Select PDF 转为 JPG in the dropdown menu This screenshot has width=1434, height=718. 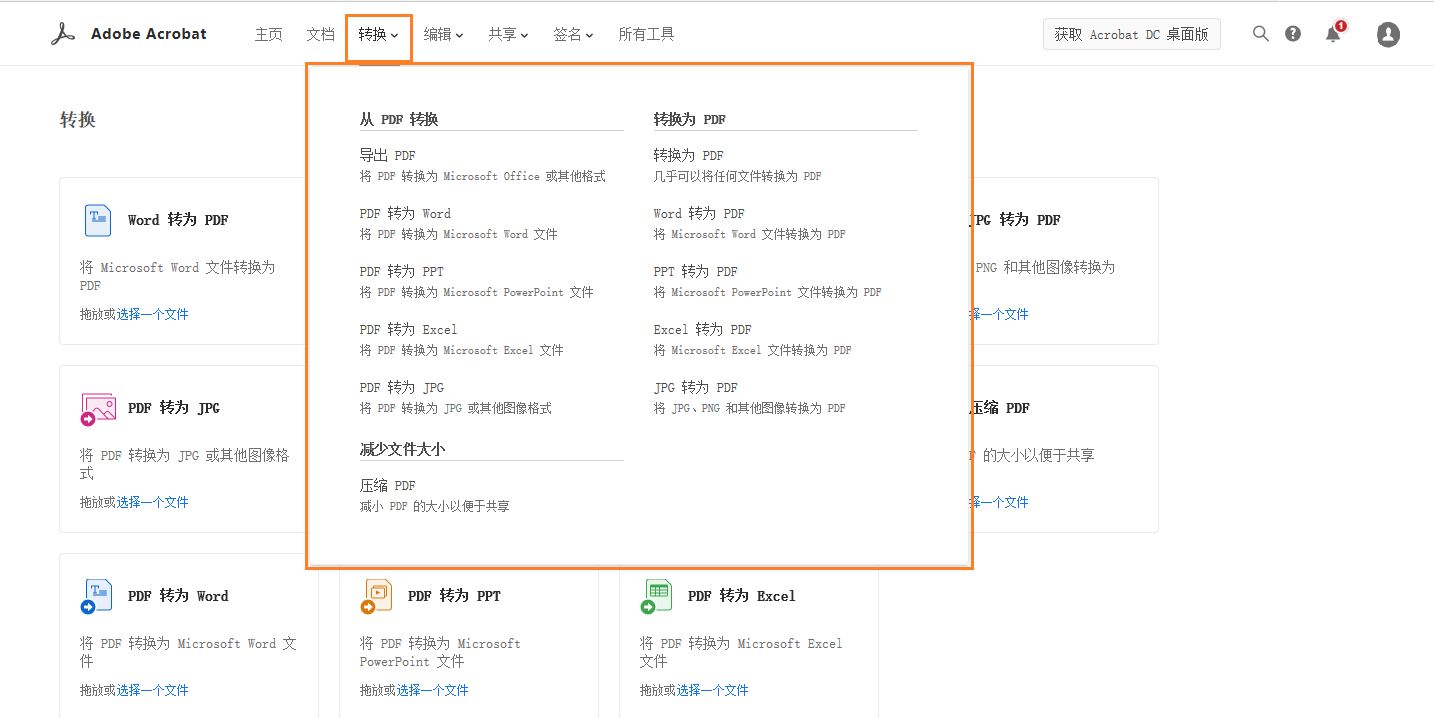[x=402, y=387]
